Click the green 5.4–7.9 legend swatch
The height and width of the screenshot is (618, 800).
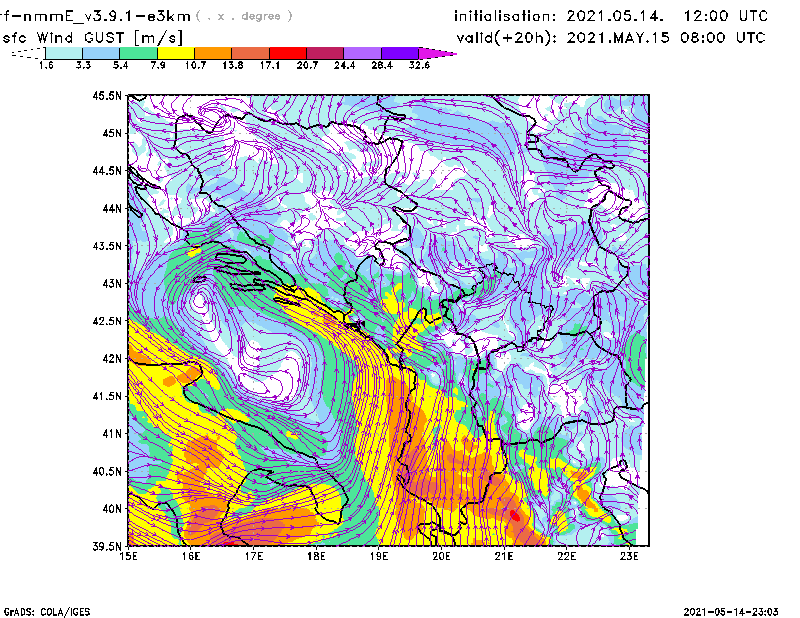tap(138, 53)
